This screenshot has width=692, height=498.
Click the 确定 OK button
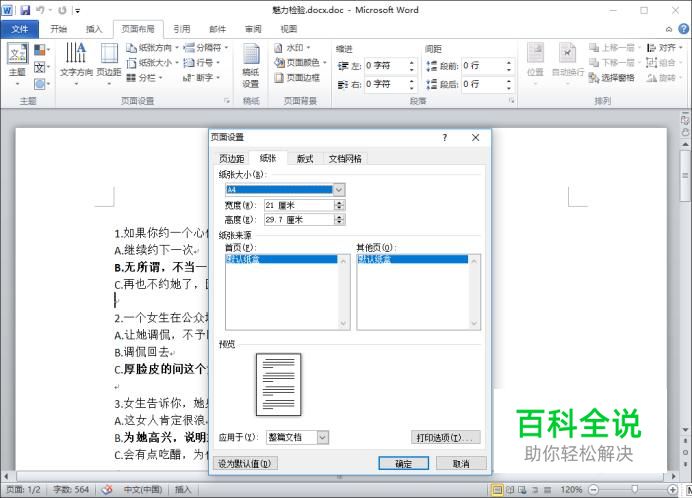pos(403,464)
